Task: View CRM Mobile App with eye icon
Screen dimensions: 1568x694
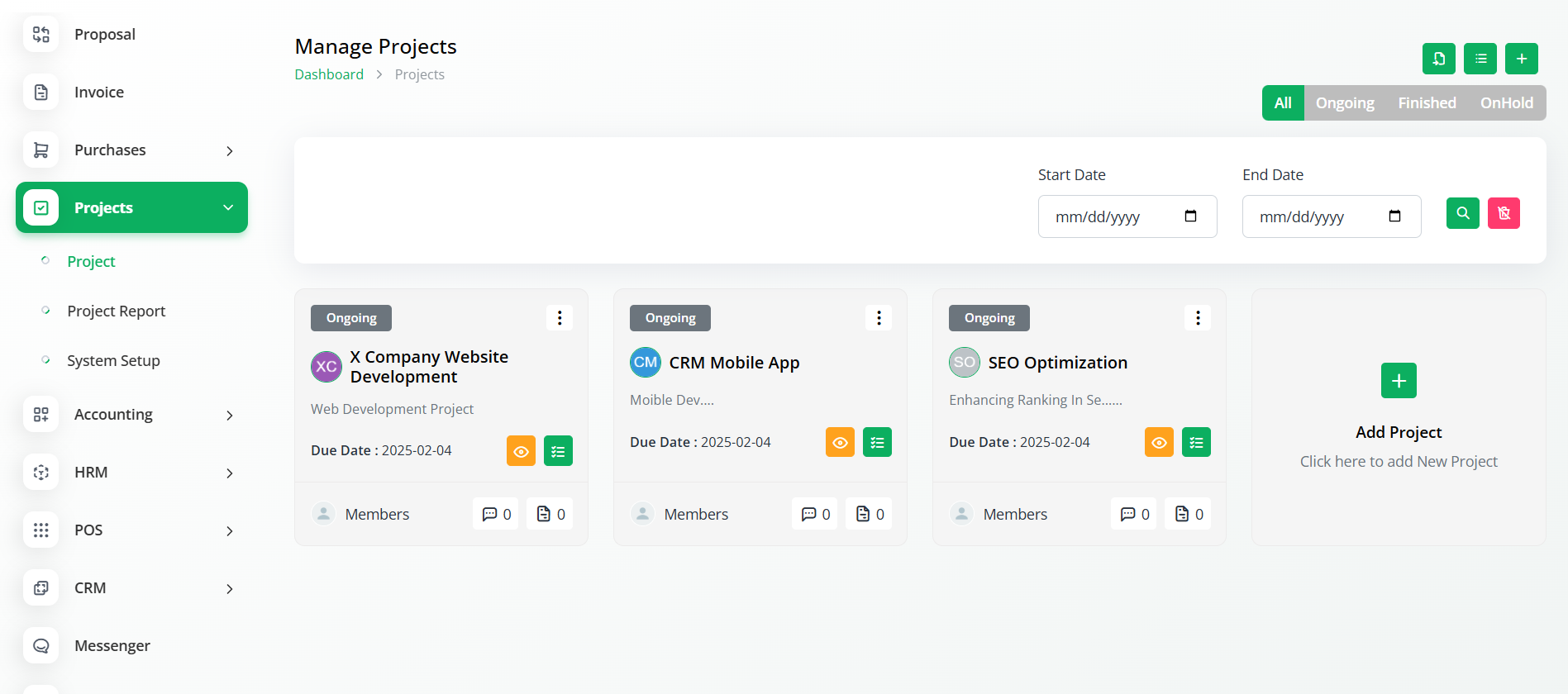Action: [840, 442]
